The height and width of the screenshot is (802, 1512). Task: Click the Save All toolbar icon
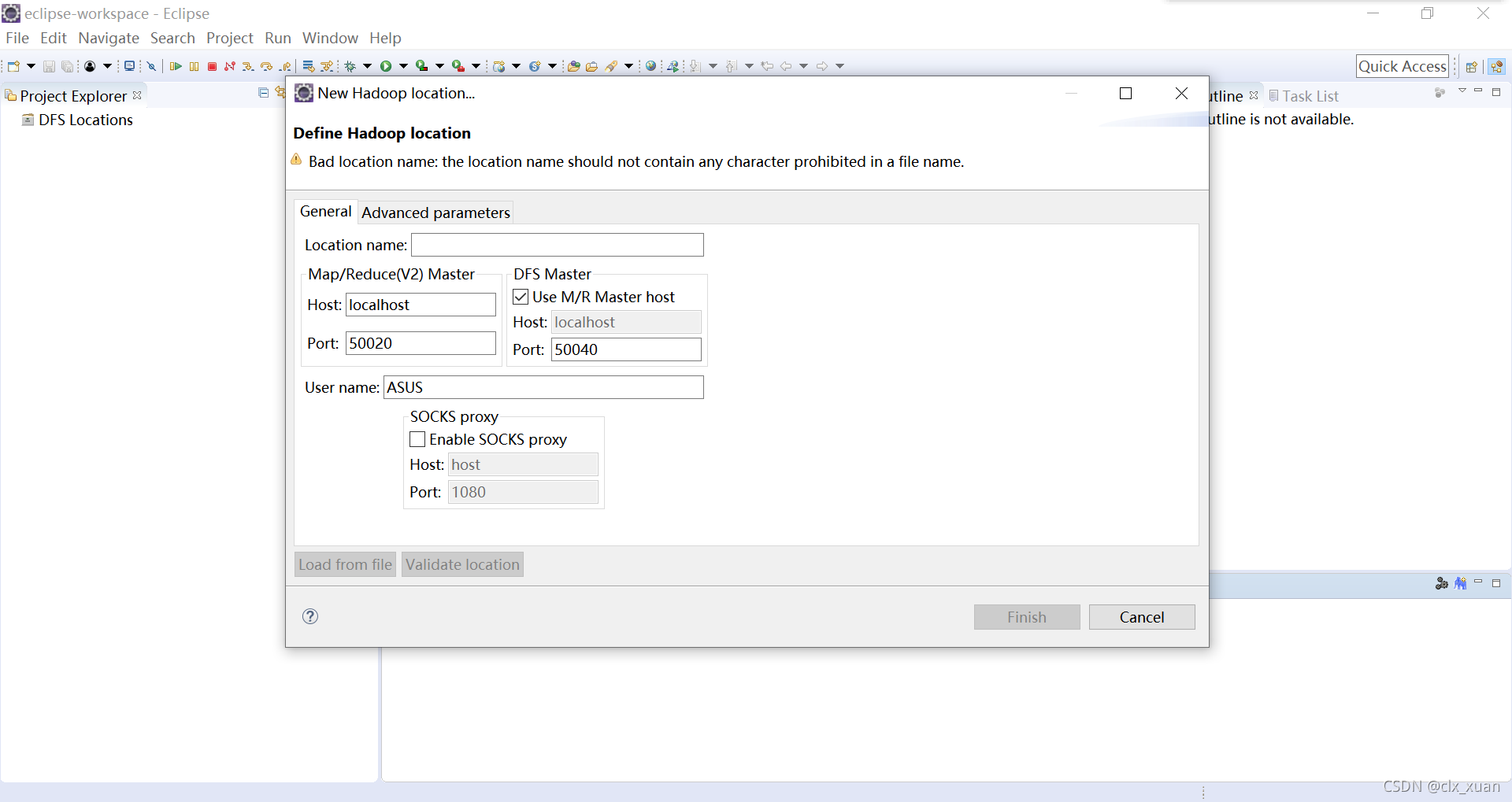[x=68, y=66]
